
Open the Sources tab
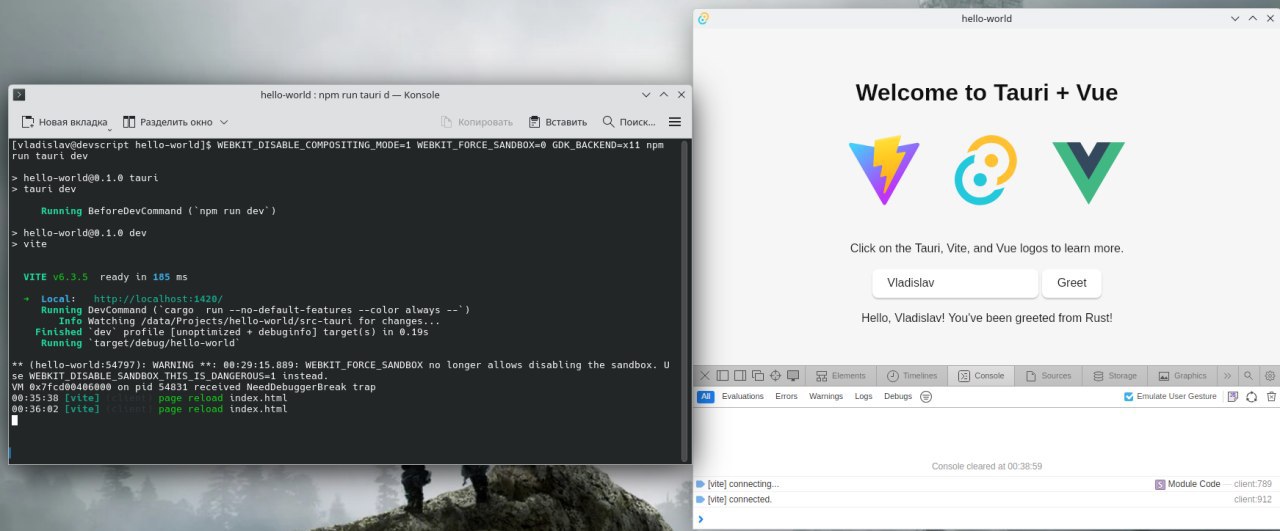tap(1049, 376)
